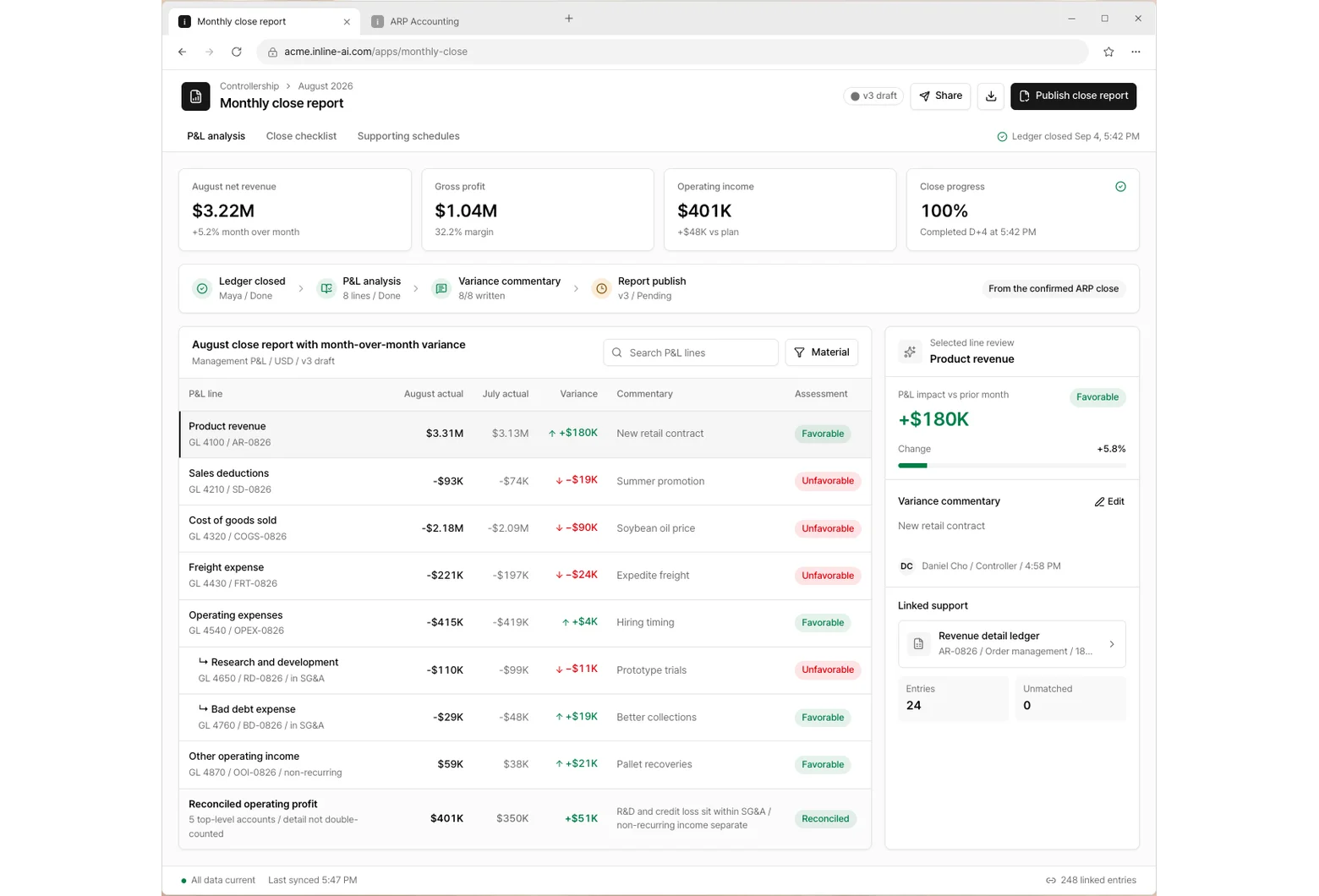Click the Reconciled assessment badge
The height and width of the screenshot is (896, 1319).
pos(825,819)
